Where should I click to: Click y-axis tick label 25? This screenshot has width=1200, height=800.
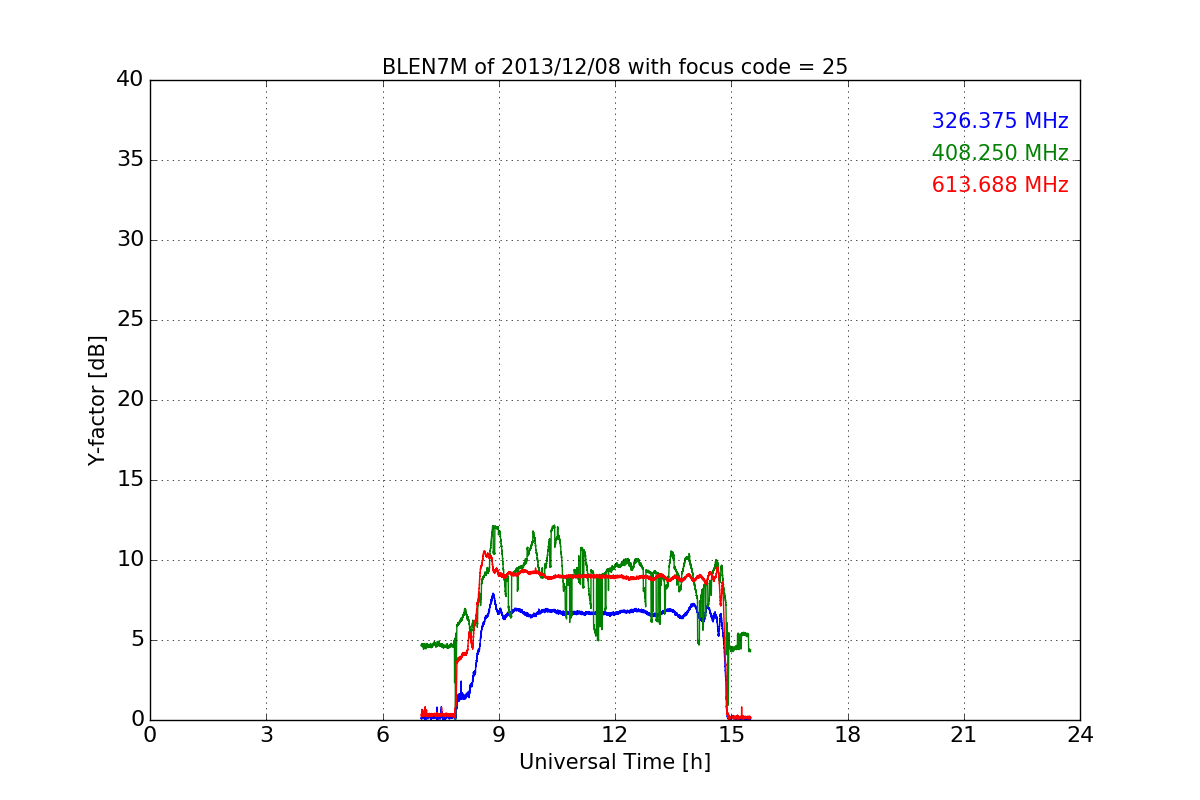(130, 320)
